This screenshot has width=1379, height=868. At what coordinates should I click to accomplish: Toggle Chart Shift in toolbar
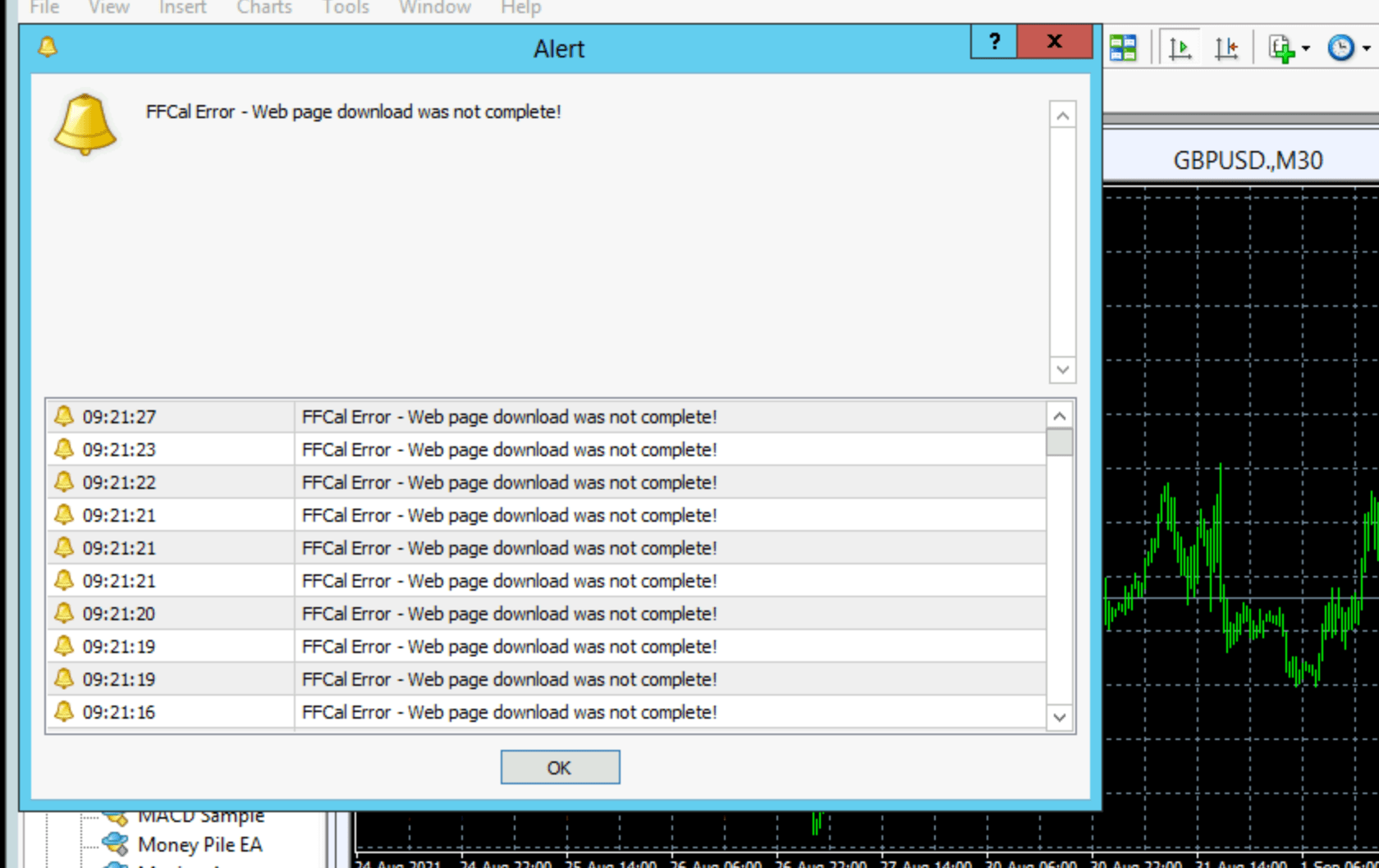pos(1226,48)
